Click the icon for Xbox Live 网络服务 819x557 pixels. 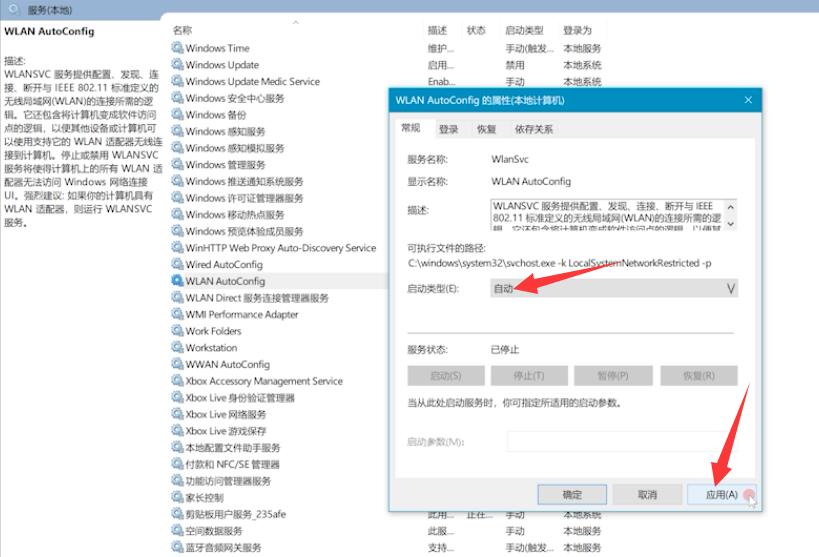178,414
